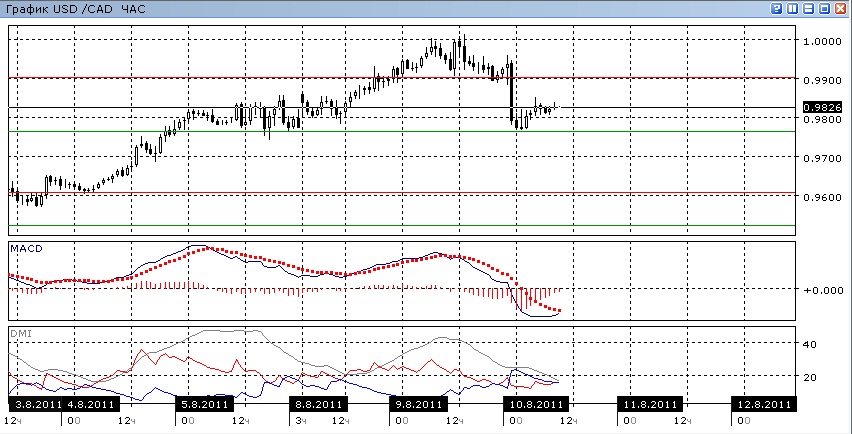Close the USD/CAD chart window
The width and height of the screenshot is (852, 434).
pos(840,9)
